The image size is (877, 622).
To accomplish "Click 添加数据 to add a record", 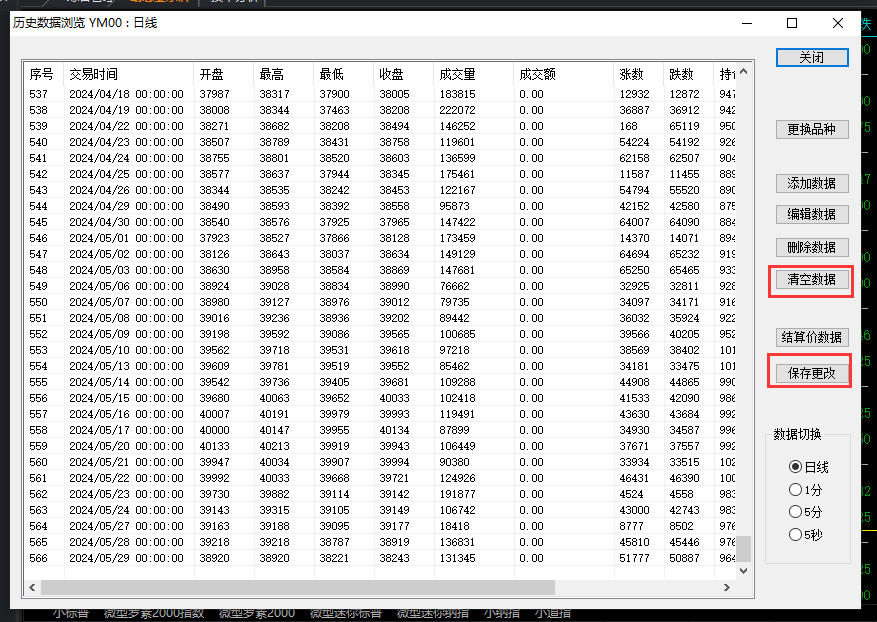I will point(812,183).
